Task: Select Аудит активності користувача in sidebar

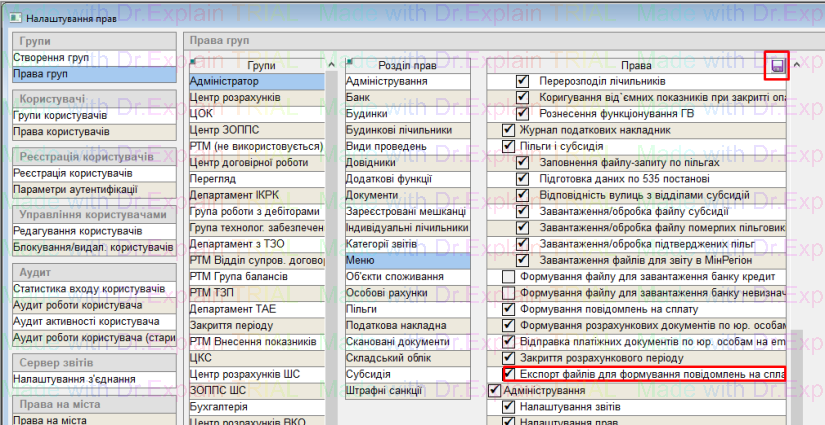Action: pyautogui.click(x=85, y=322)
